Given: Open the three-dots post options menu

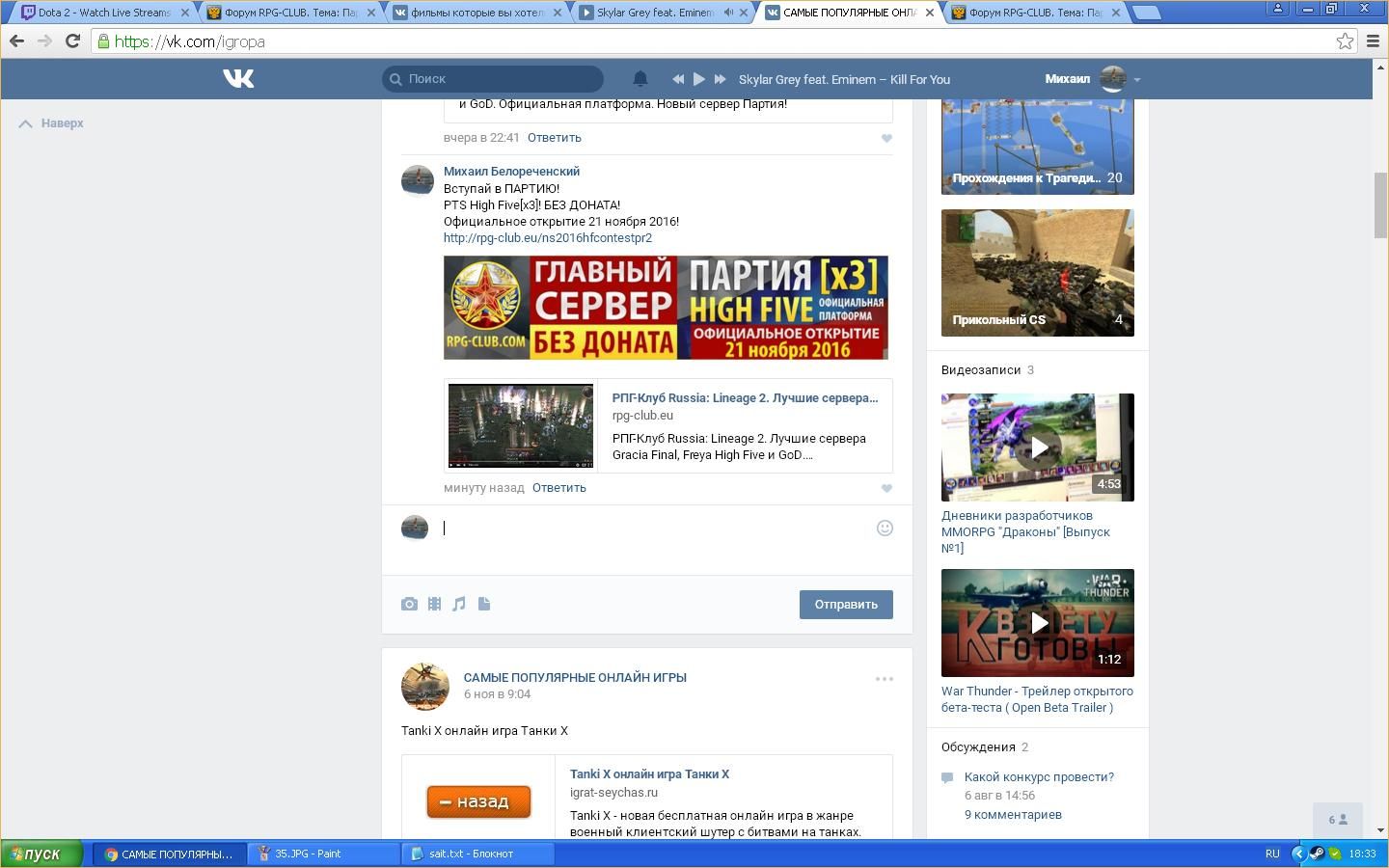Looking at the screenshot, I should pos(884,679).
